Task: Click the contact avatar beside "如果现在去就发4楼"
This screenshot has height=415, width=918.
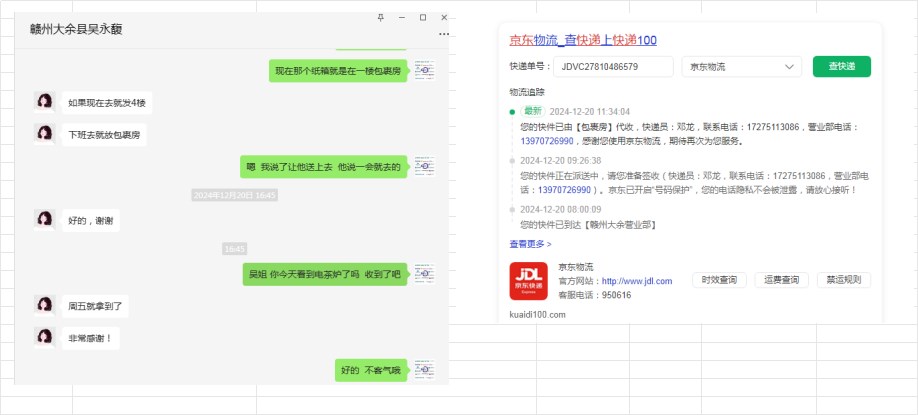Action: [44, 102]
